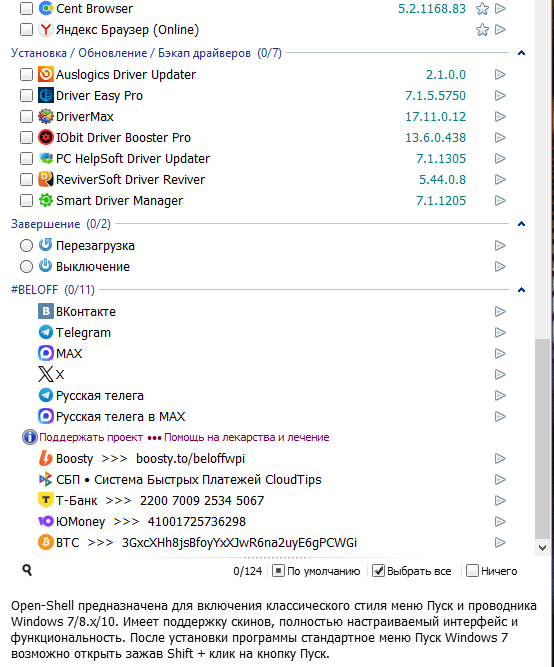This screenshot has width=554, height=667.
Task: Click the MAX messenger icon
Action: point(46,353)
